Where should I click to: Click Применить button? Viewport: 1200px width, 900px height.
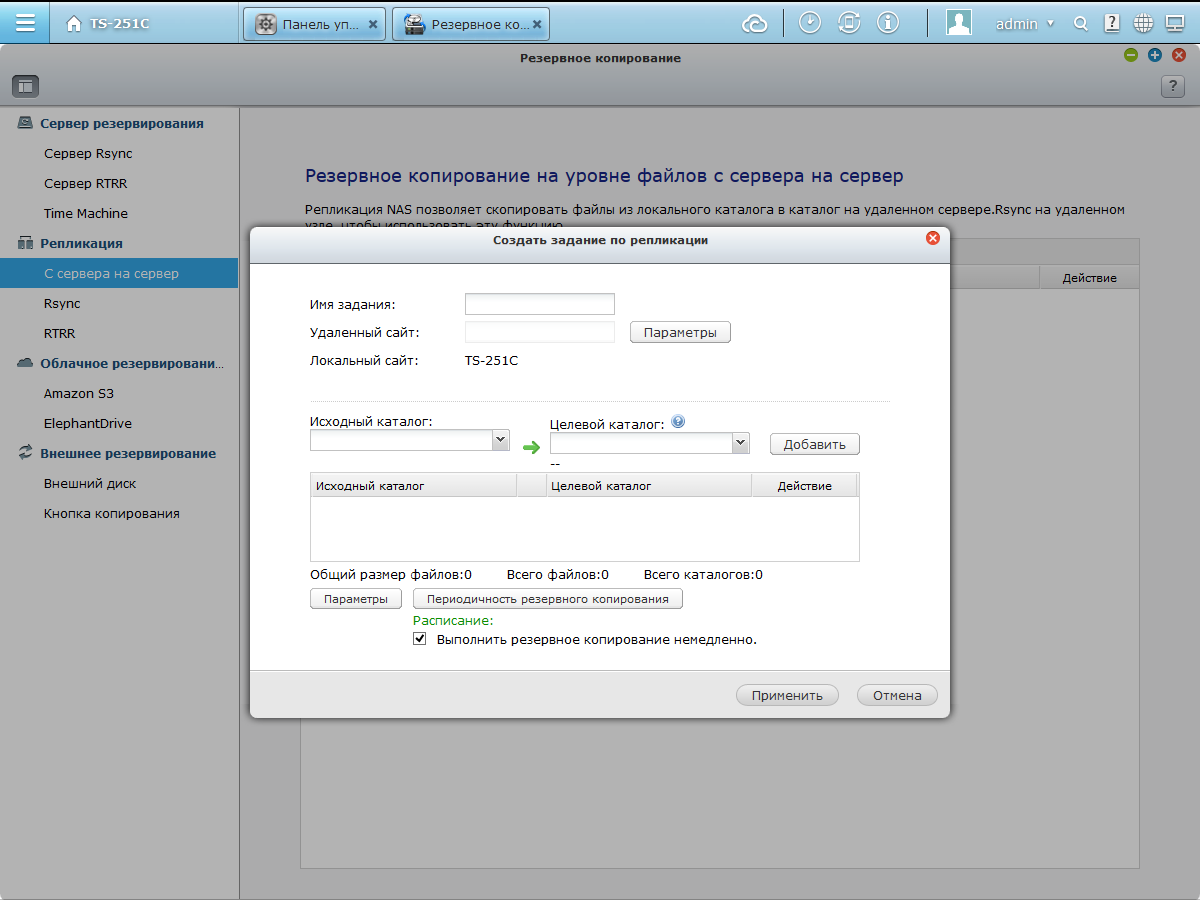coord(787,695)
